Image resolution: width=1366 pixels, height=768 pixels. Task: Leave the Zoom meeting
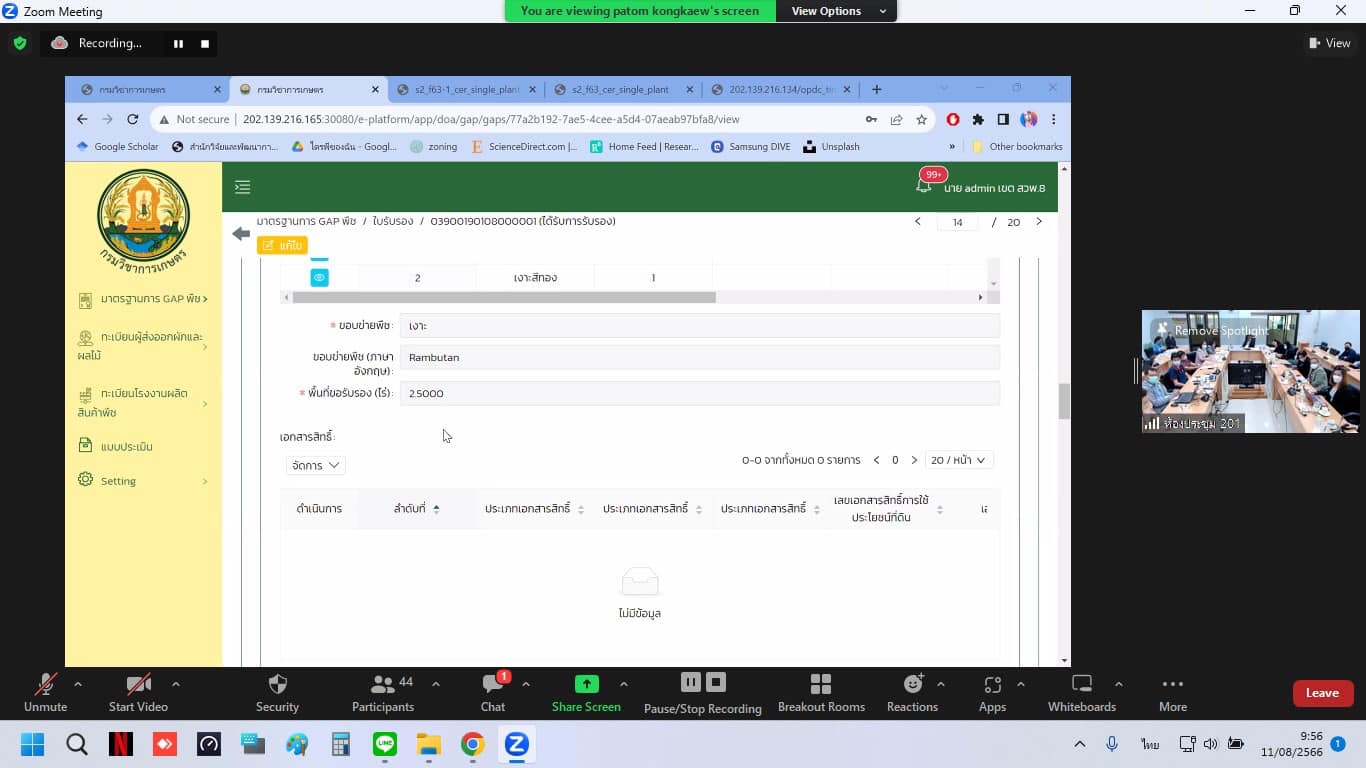pos(1322,693)
